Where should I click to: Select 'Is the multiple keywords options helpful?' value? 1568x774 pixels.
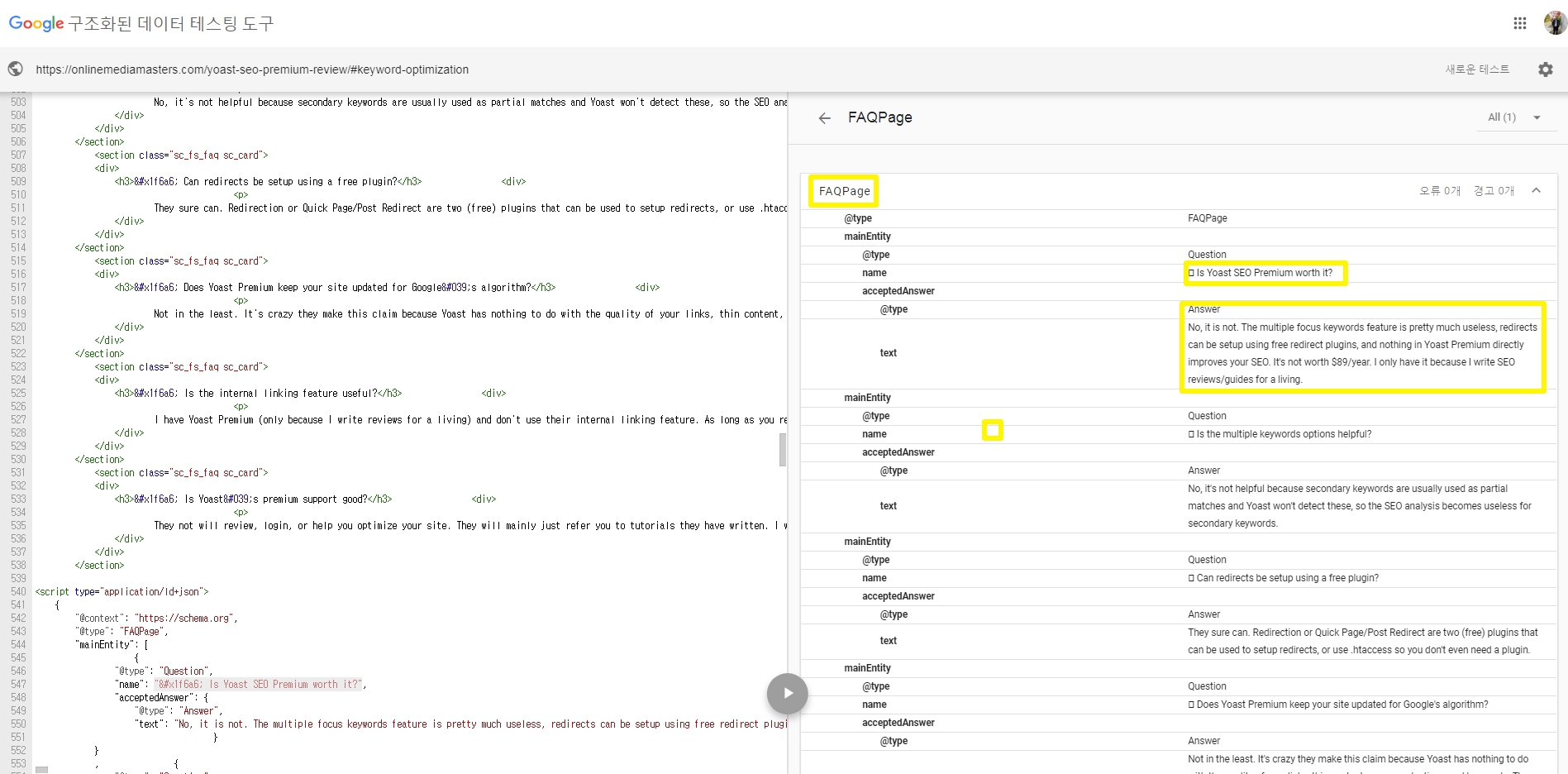[x=1280, y=434]
